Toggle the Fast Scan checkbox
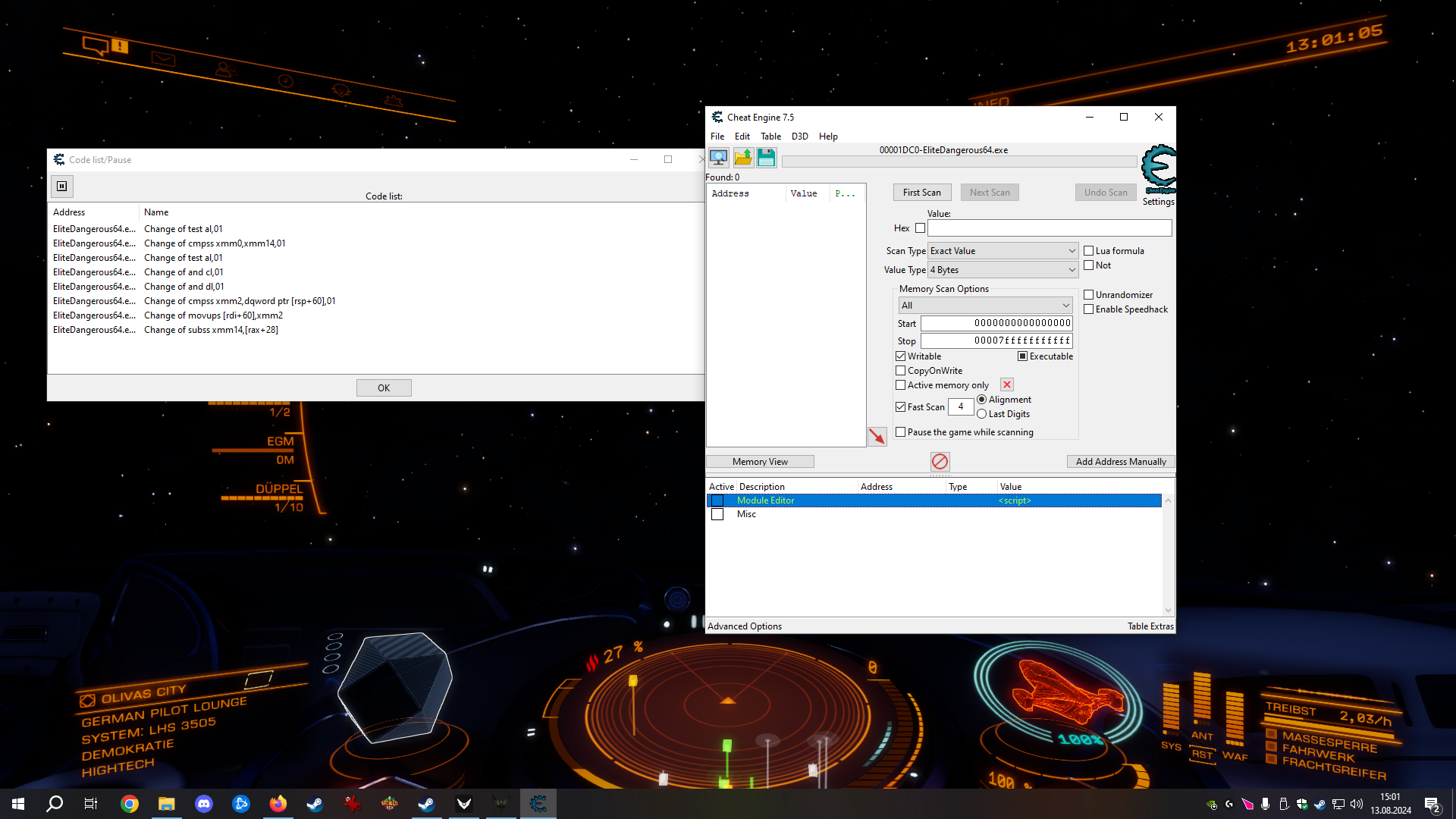 (901, 407)
